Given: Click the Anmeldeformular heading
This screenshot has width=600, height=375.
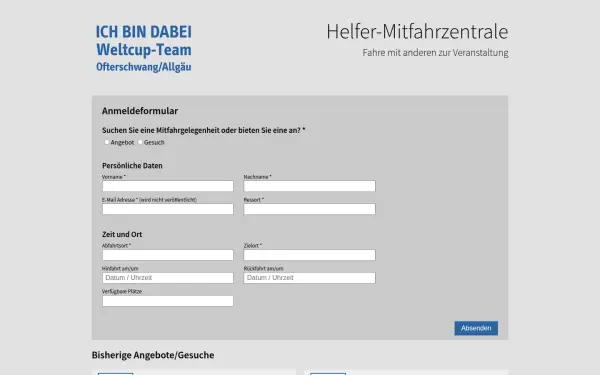Looking at the screenshot, I should coord(140,111).
